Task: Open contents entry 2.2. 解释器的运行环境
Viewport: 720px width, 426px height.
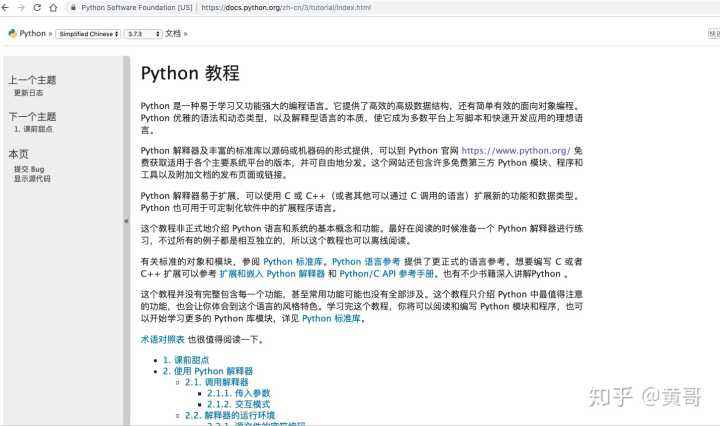Action: (x=230, y=415)
